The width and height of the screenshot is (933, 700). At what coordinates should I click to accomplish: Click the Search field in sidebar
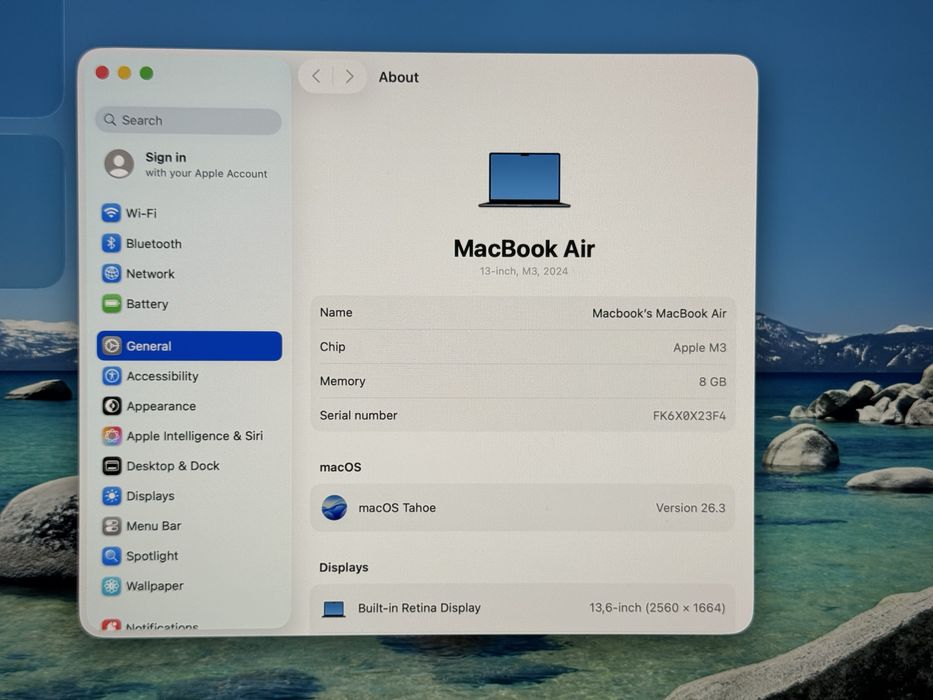pos(188,121)
